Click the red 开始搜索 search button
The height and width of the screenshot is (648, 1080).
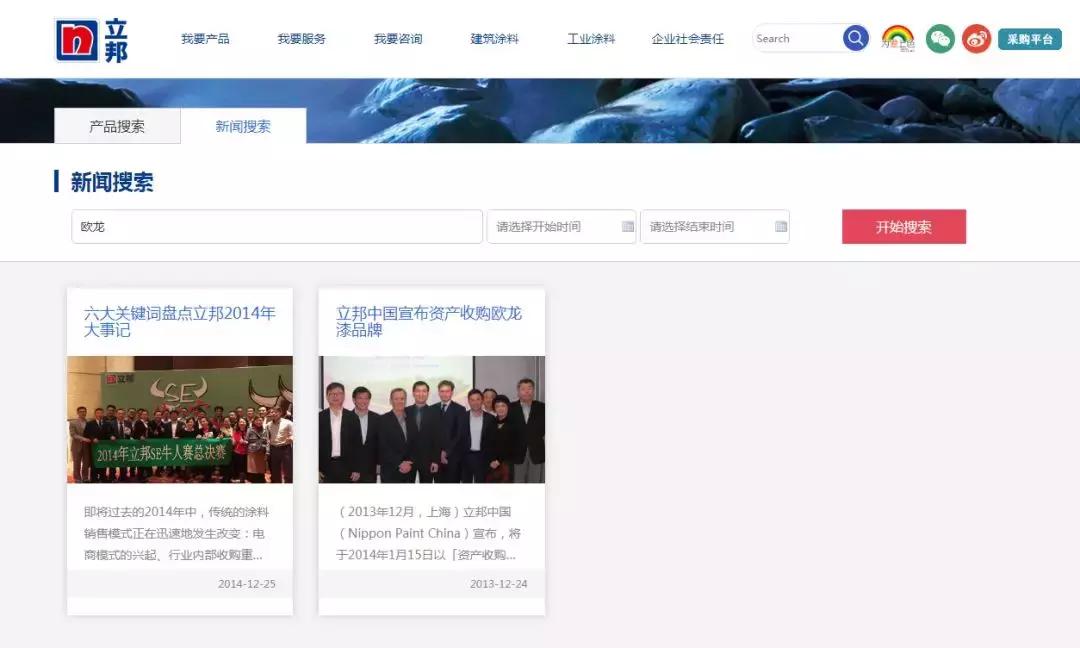903,226
